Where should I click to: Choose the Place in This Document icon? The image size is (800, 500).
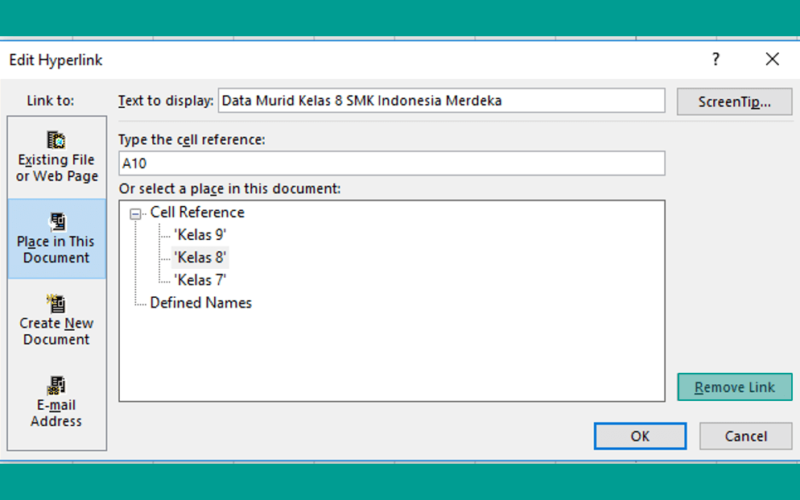click(x=56, y=222)
